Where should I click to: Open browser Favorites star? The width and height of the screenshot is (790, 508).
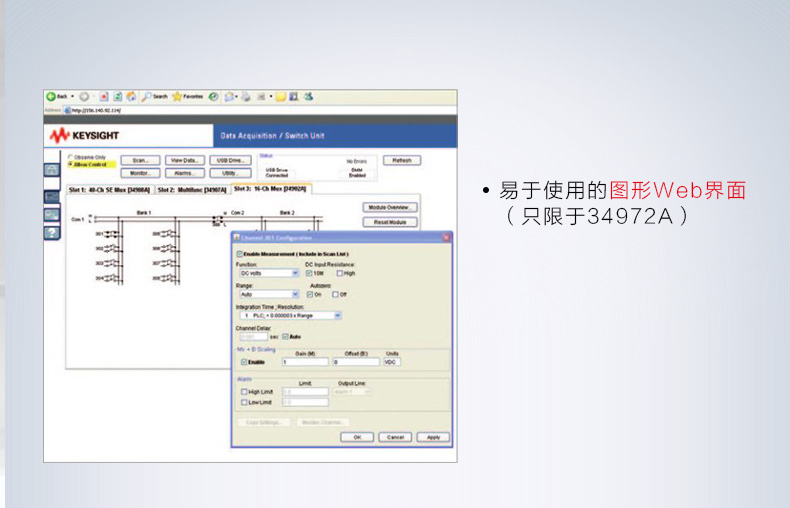pyautogui.click(x=187, y=97)
